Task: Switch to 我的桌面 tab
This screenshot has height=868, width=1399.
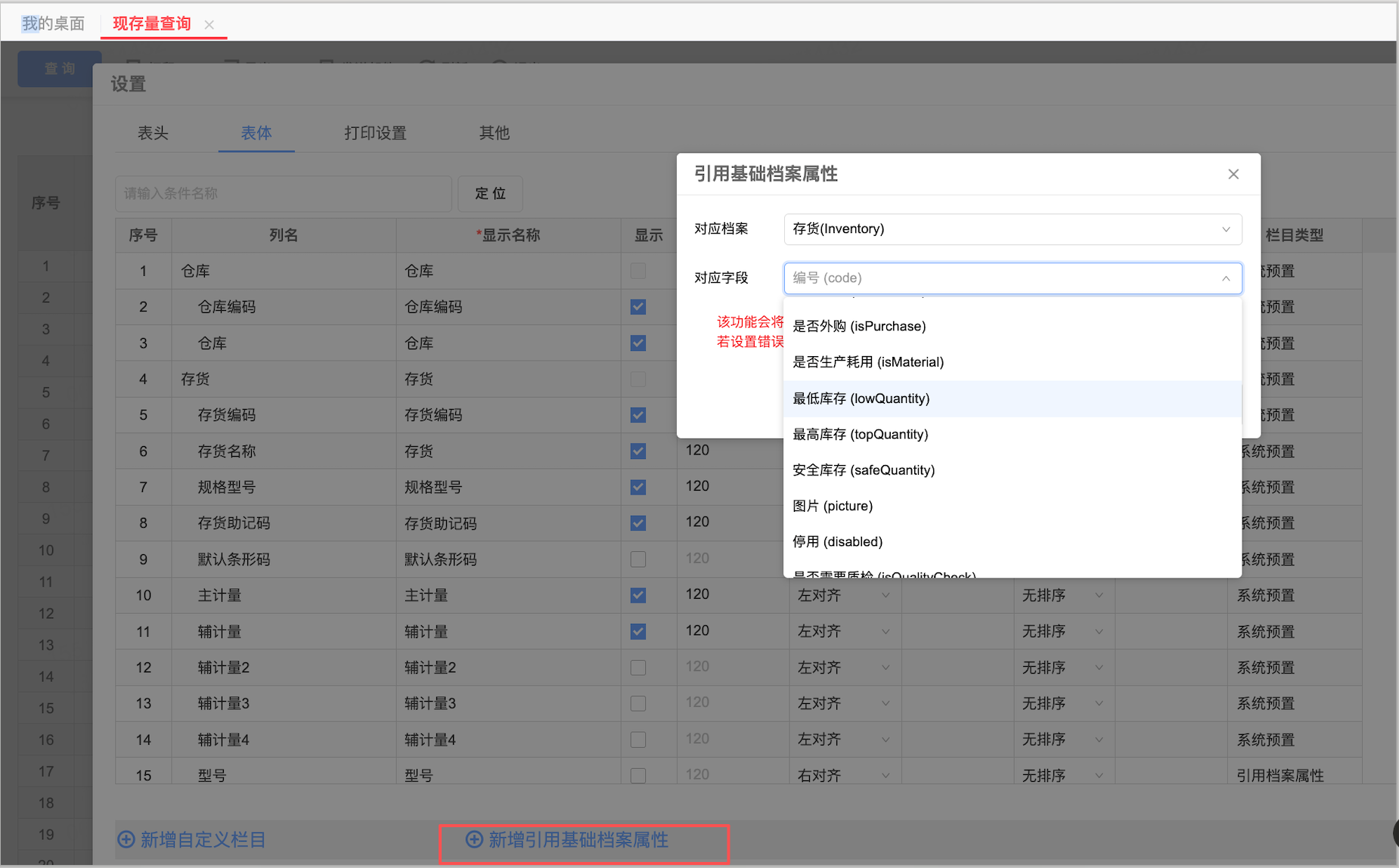Action: pos(53,23)
